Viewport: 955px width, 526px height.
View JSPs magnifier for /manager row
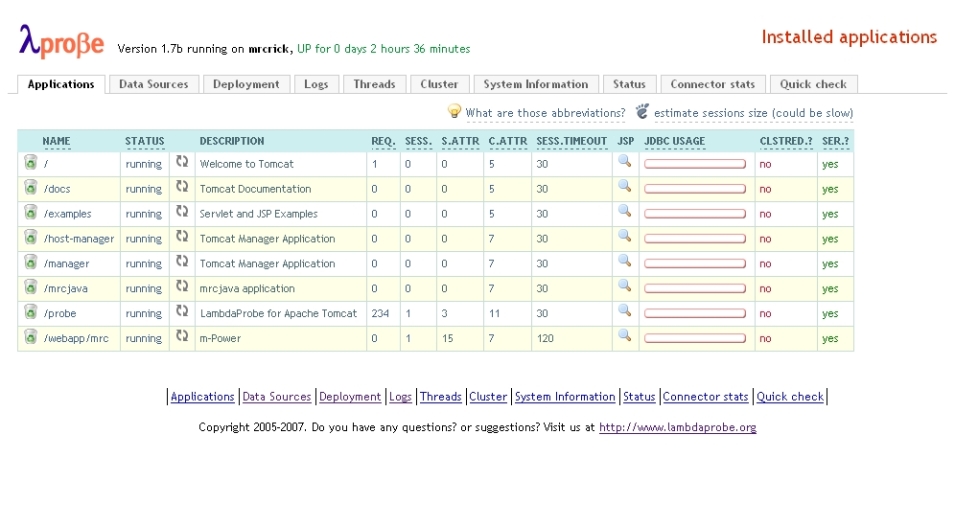click(x=624, y=261)
